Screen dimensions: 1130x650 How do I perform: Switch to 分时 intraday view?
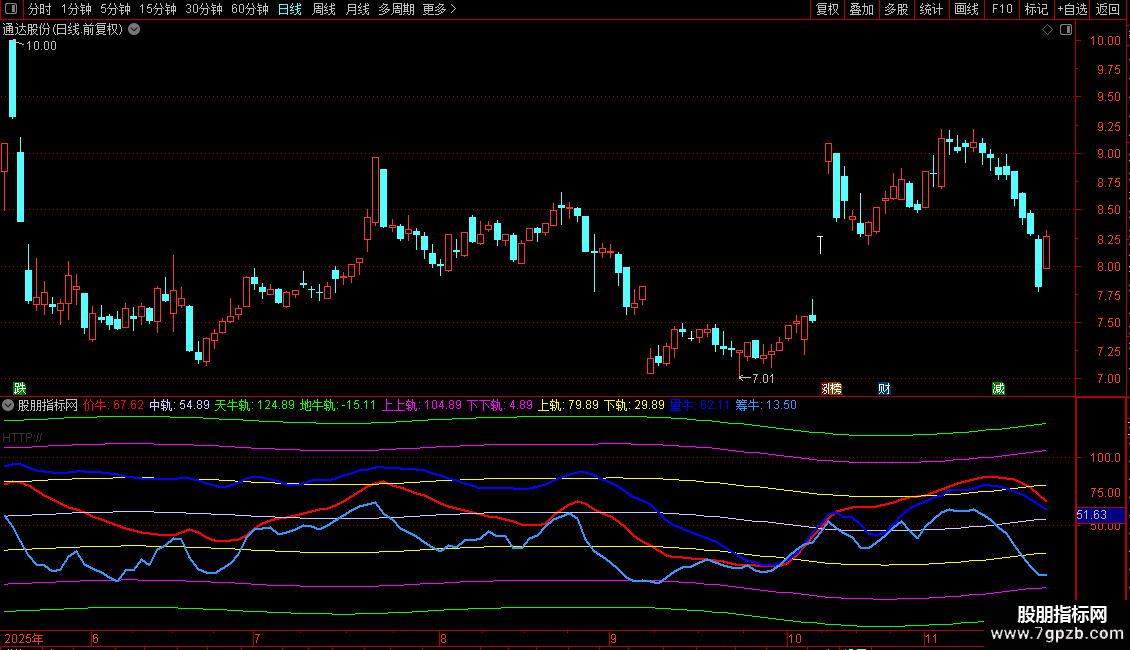point(39,10)
